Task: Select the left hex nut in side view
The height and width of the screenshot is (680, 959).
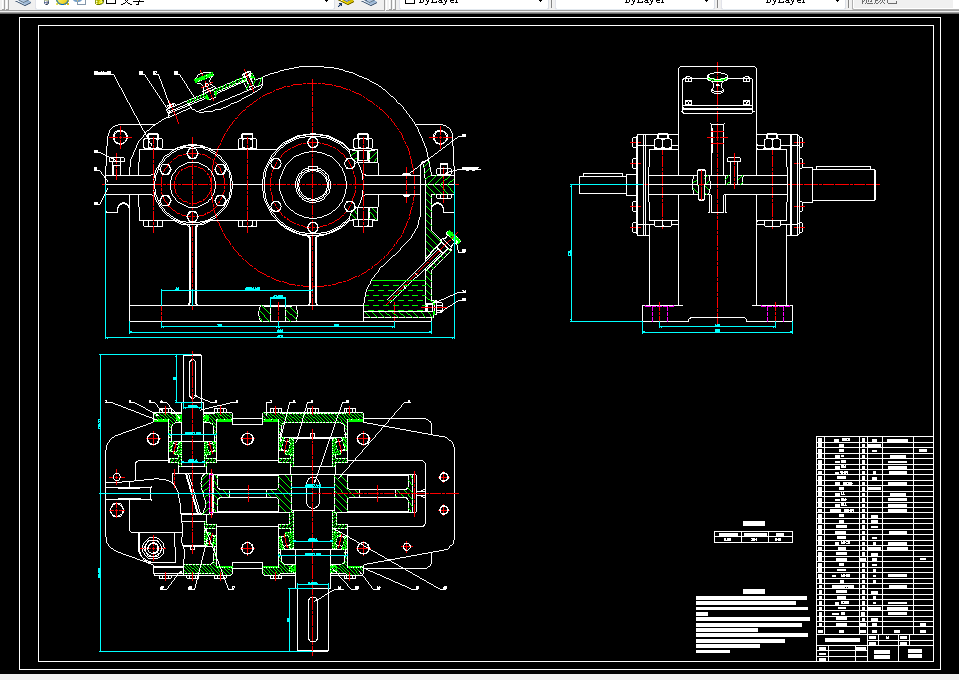Action: click(x=661, y=142)
